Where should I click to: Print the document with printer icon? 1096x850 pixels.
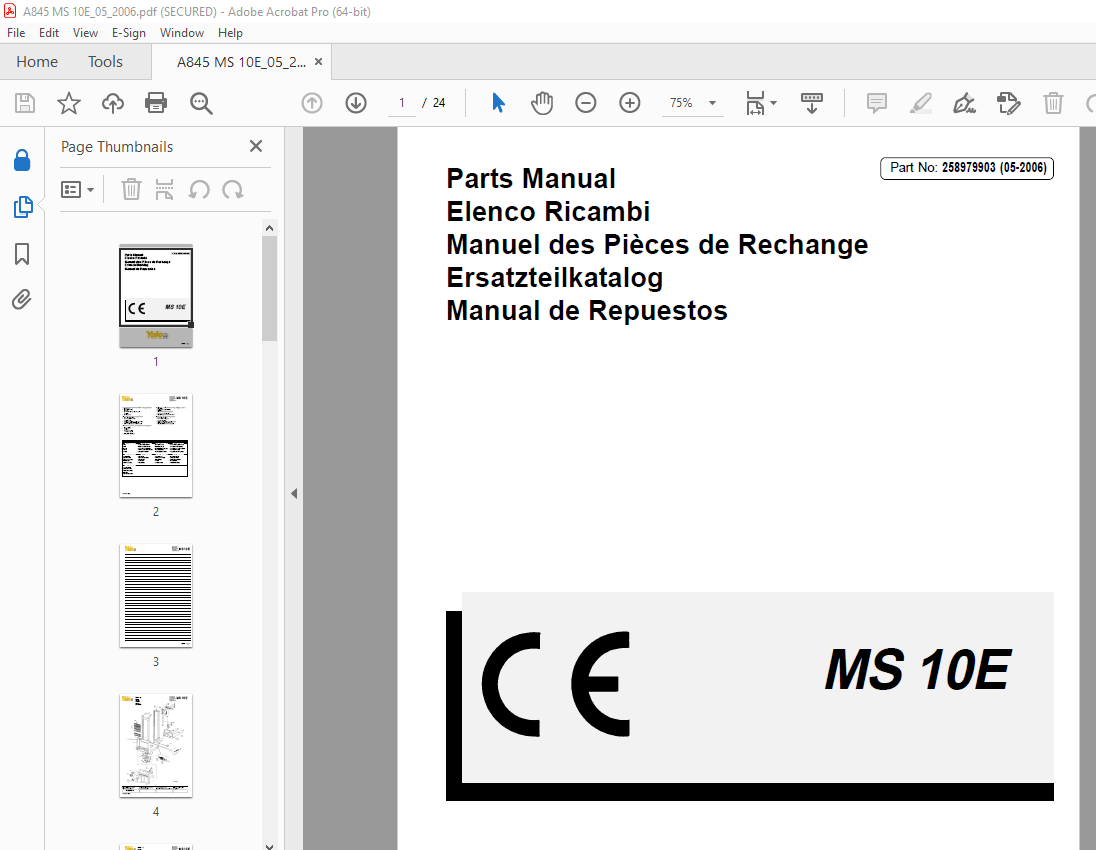(x=156, y=103)
